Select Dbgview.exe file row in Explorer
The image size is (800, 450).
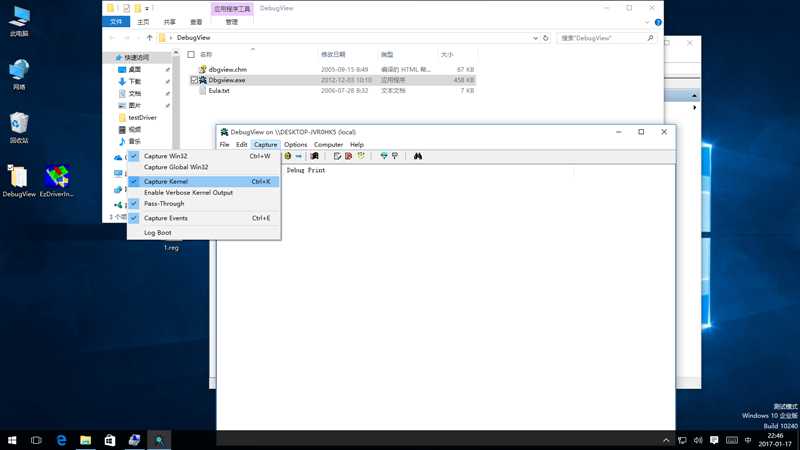(x=332, y=80)
